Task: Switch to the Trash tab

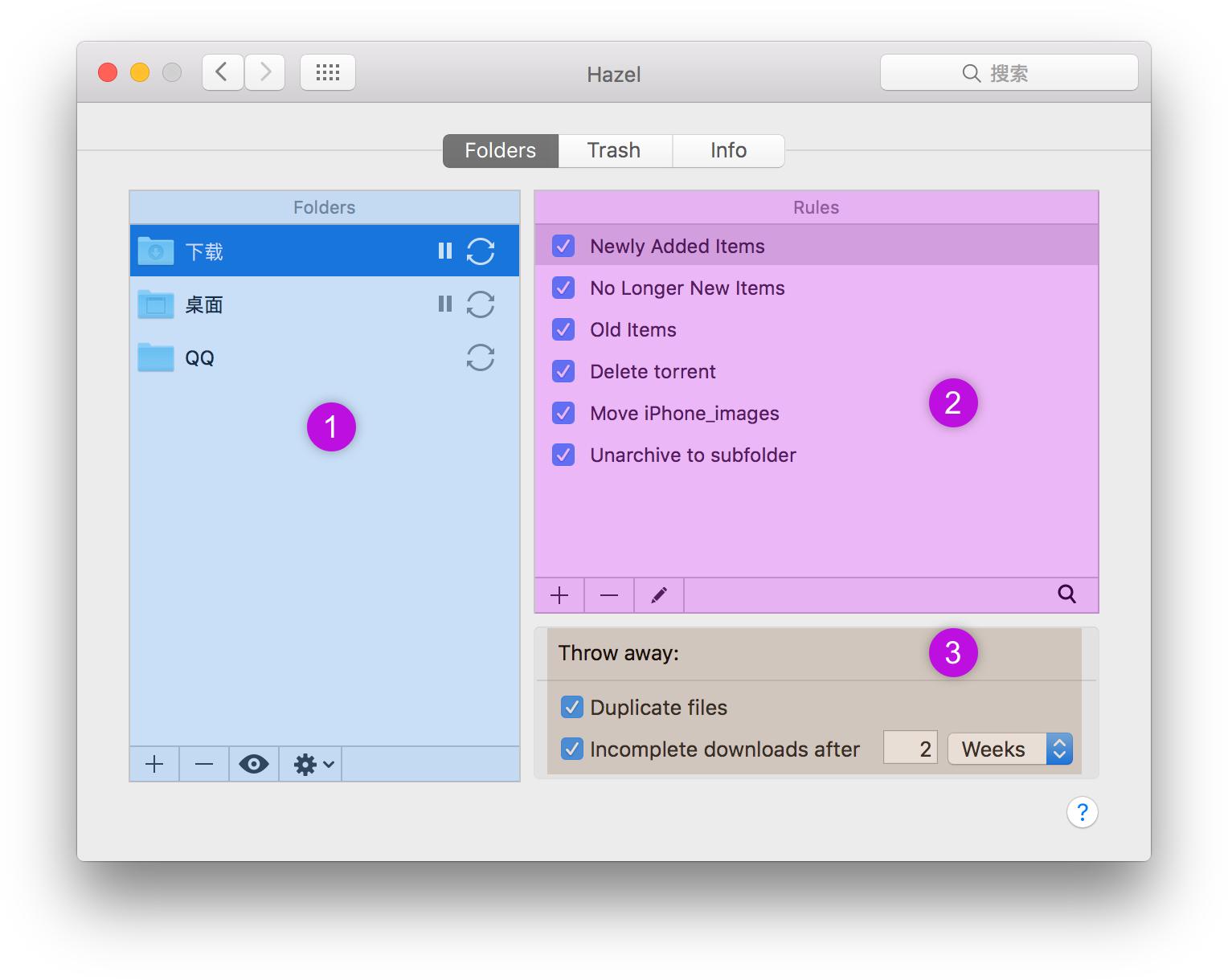Action: (615, 150)
